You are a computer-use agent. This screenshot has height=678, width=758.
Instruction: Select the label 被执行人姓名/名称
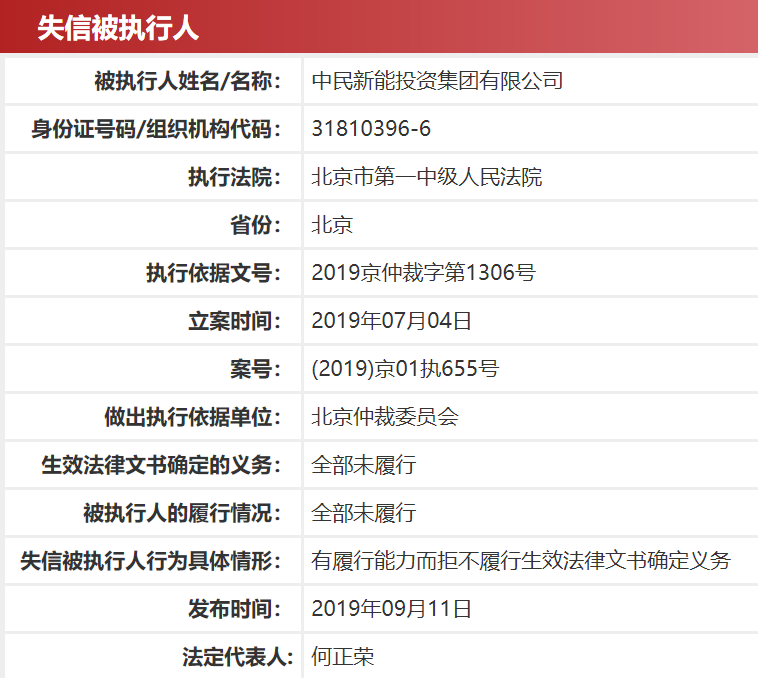(188, 81)
